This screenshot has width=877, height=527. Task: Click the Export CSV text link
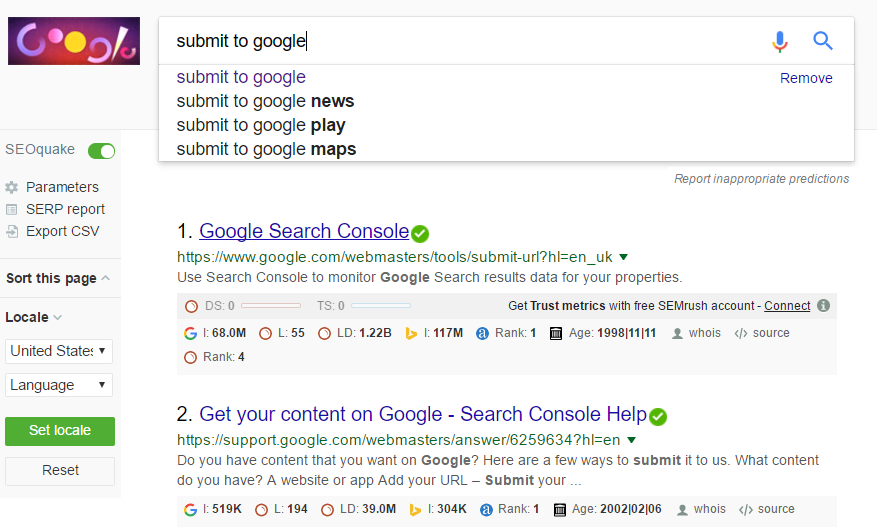tap(63, 231)
